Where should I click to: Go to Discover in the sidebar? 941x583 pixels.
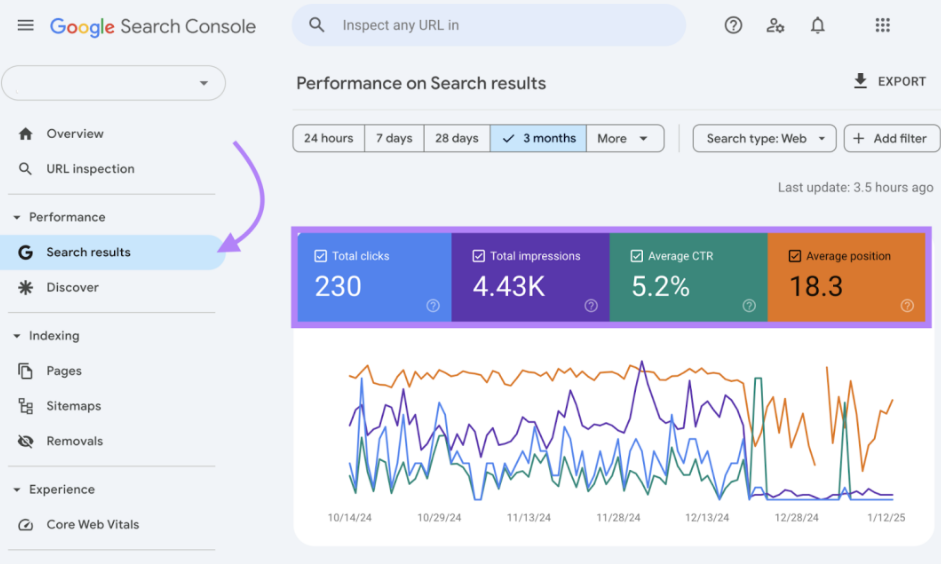click(x=72, y=287)
